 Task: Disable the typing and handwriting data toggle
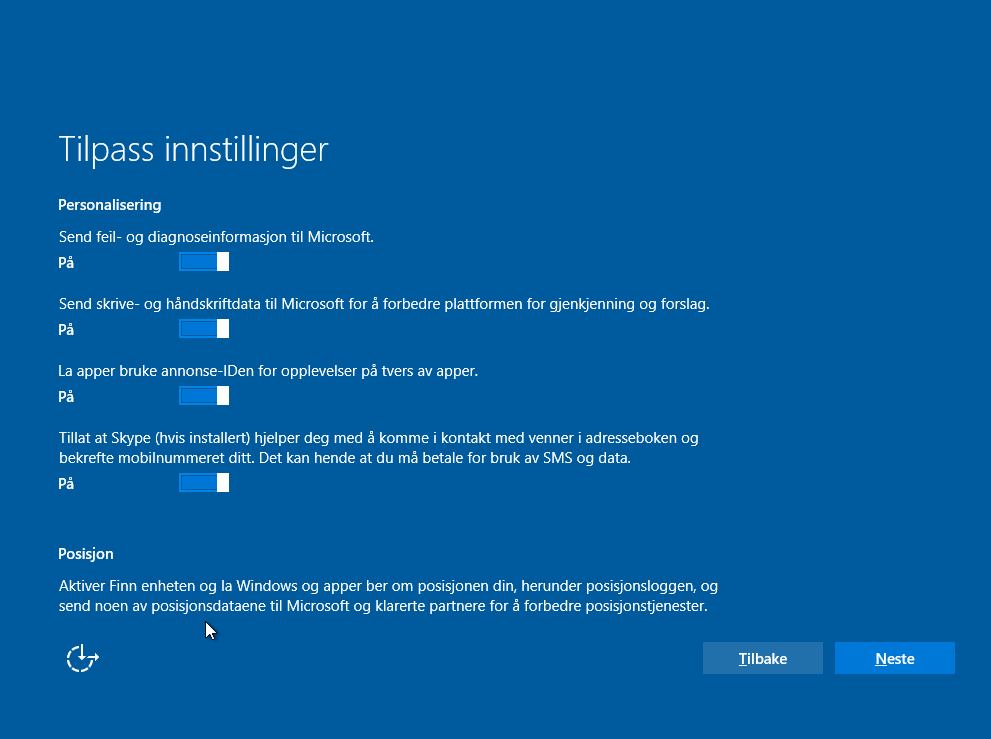click(204, 329)
